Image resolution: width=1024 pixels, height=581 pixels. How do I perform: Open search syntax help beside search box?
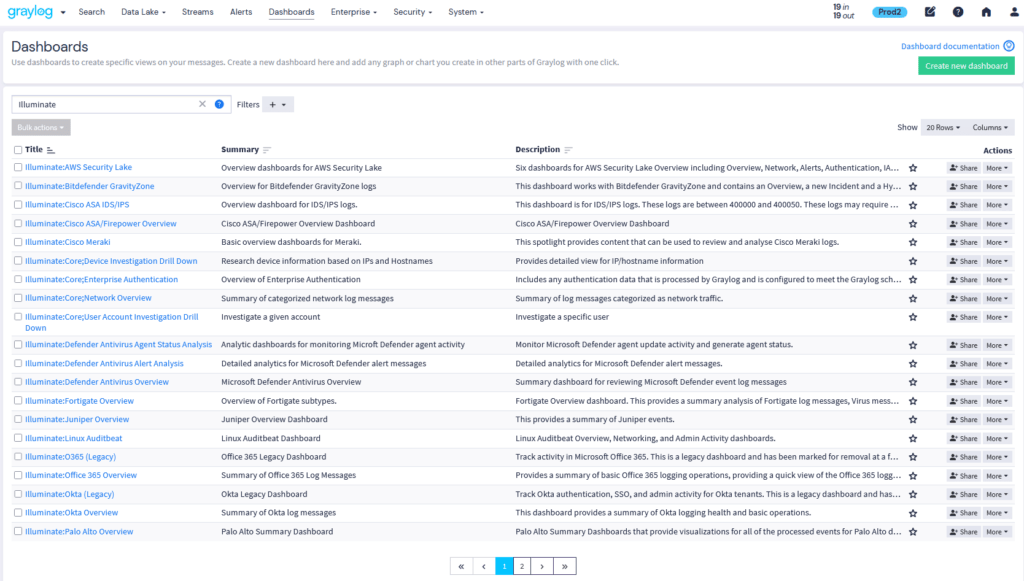tap(219, 104)
